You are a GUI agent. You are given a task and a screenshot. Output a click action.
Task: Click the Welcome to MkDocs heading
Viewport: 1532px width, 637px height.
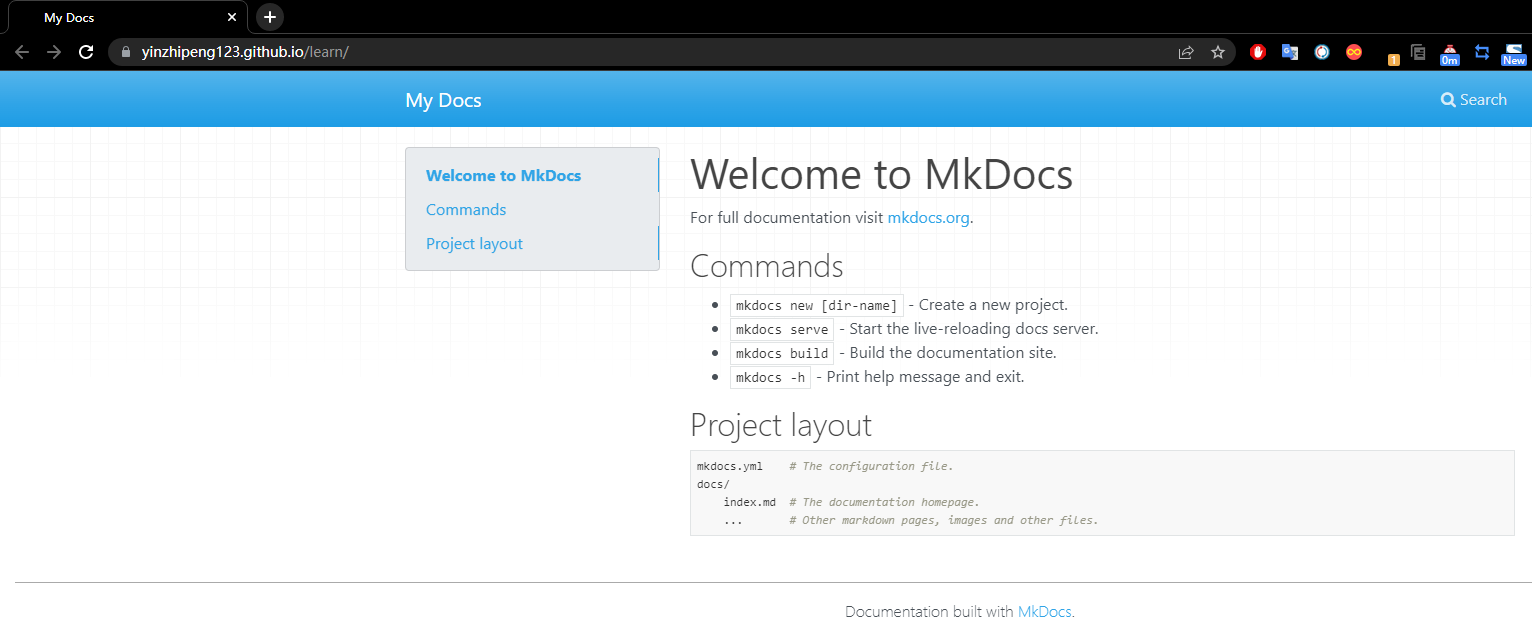(x=881, y=175)
